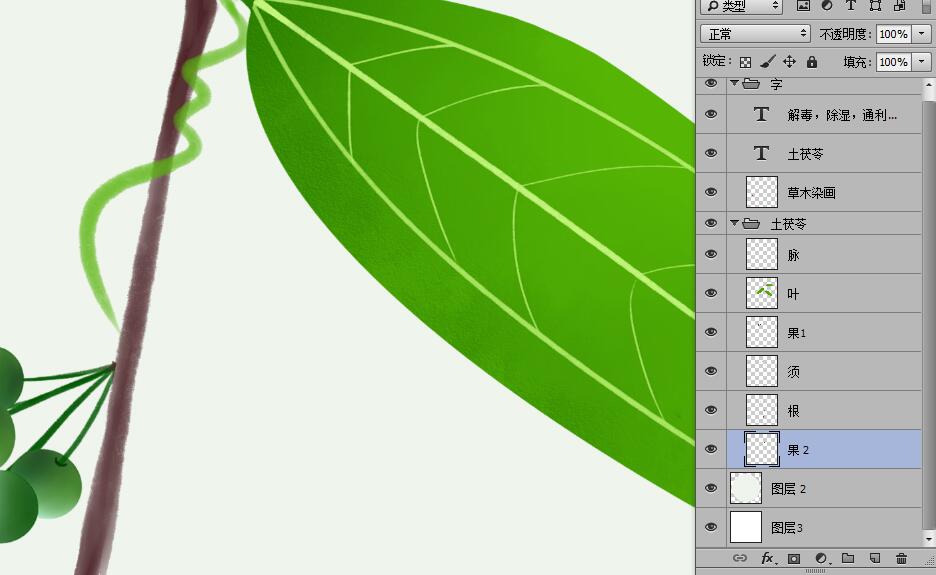Open the fx layer style menu
The height and width of the screenshot is (575, 936).
point(767,558)
